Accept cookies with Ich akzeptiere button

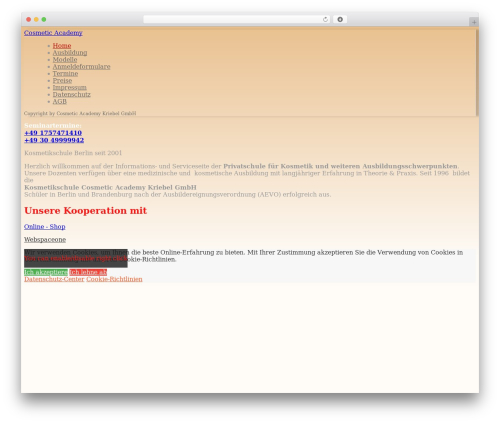(46, 272)
